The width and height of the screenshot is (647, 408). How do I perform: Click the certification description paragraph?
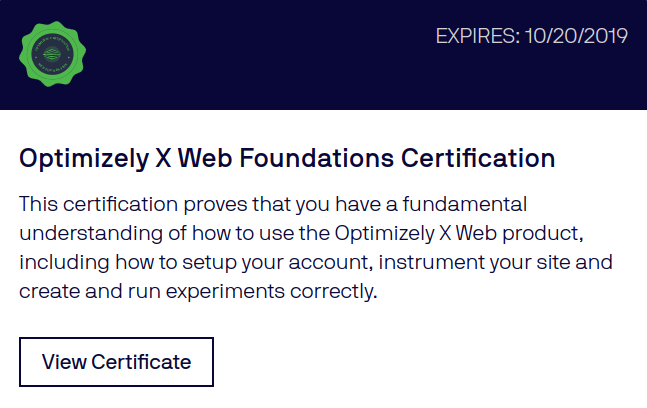click(x=315, y=249)
